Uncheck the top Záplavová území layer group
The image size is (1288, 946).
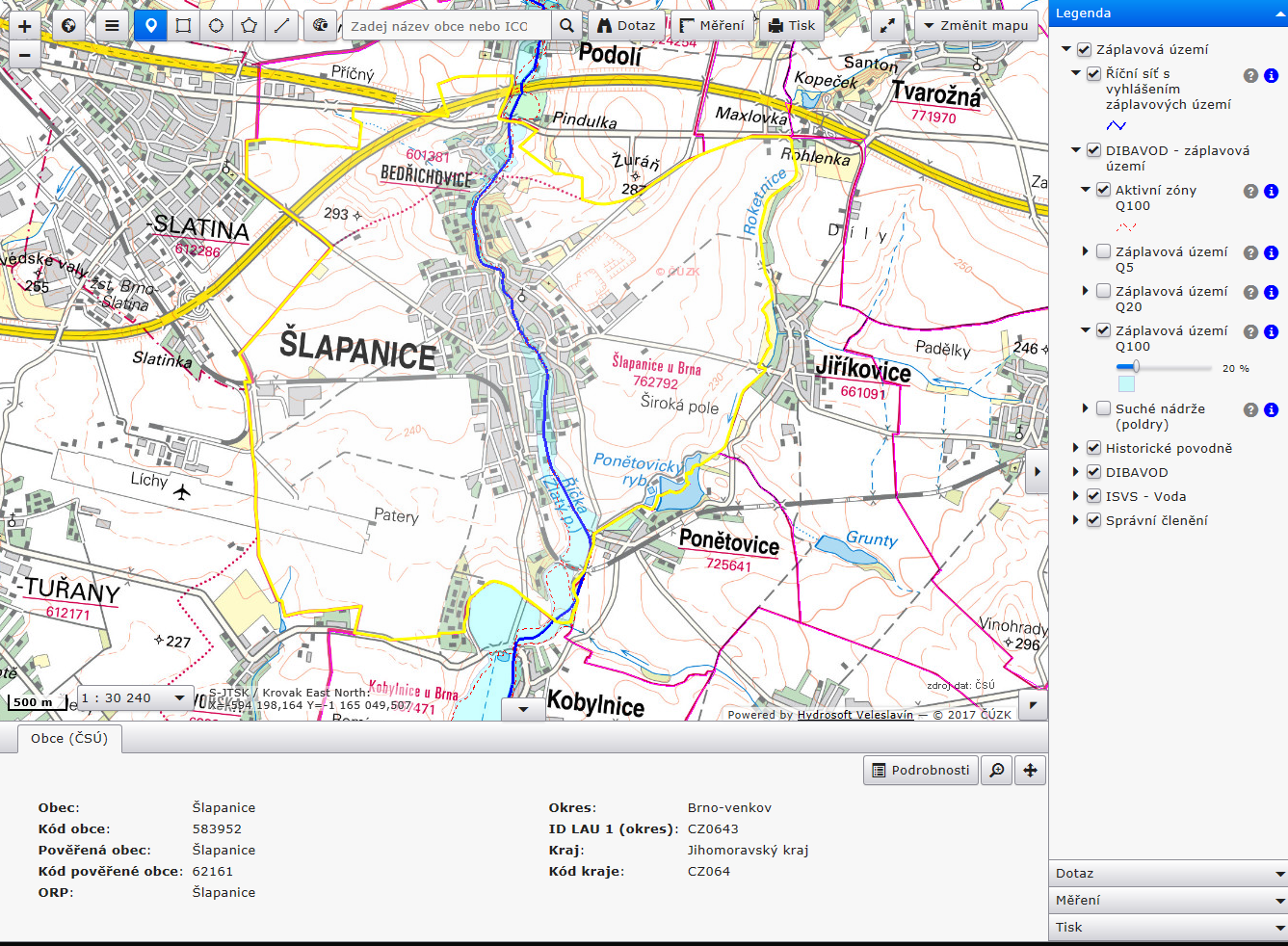(x=1084, y=49)
